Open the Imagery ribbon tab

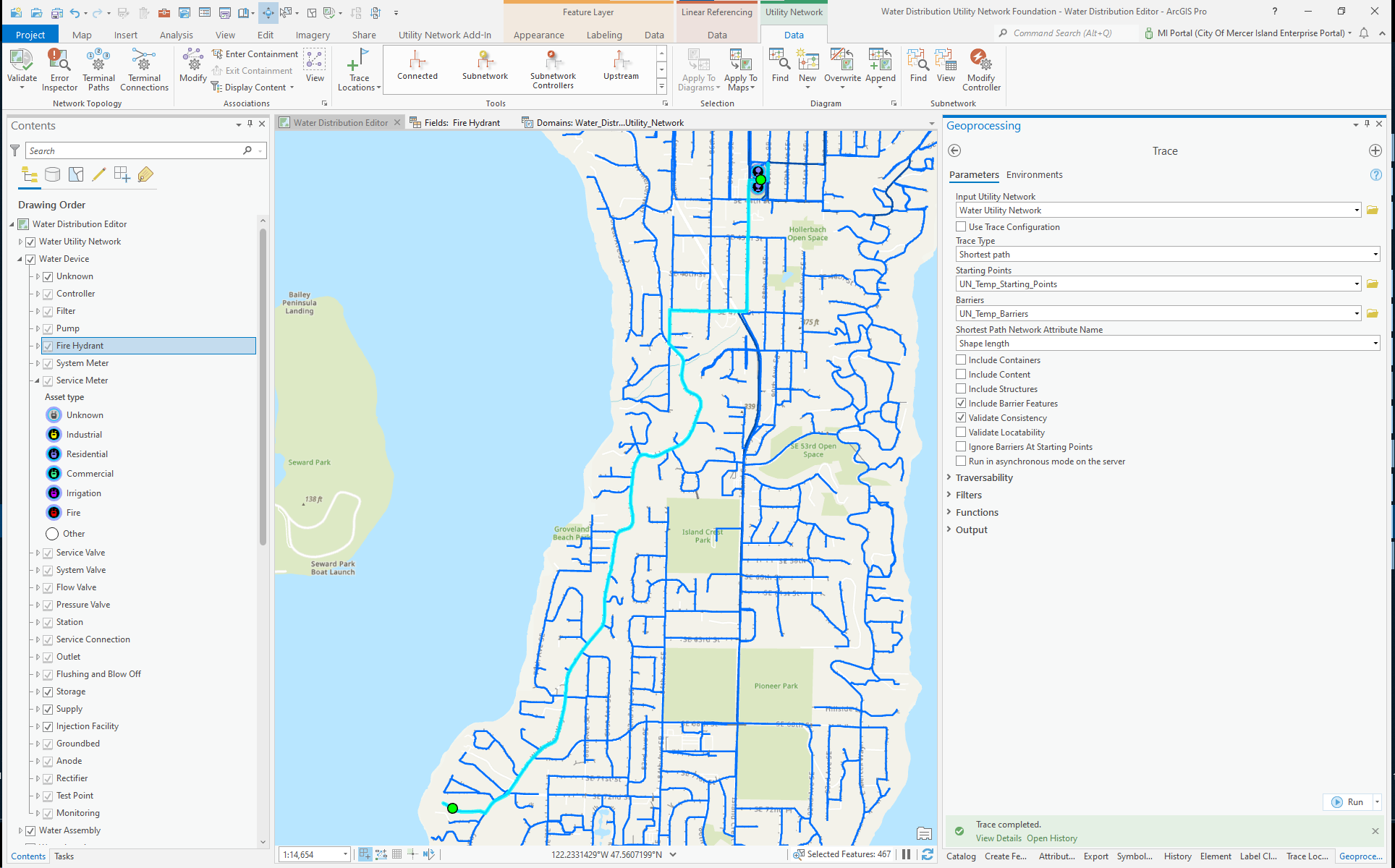click(x=313, y=34)
